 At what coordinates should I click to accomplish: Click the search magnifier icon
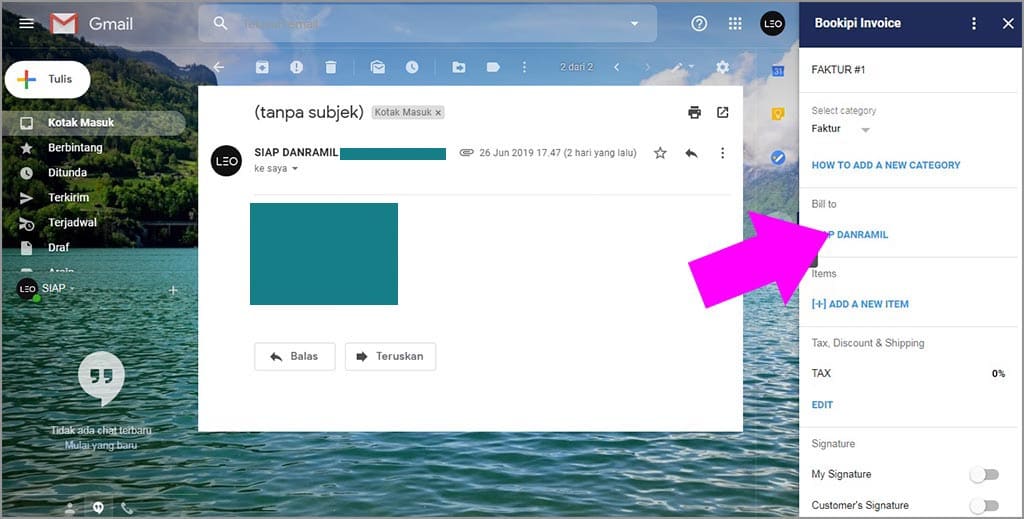pyautogui.click(x=221, y=24)
